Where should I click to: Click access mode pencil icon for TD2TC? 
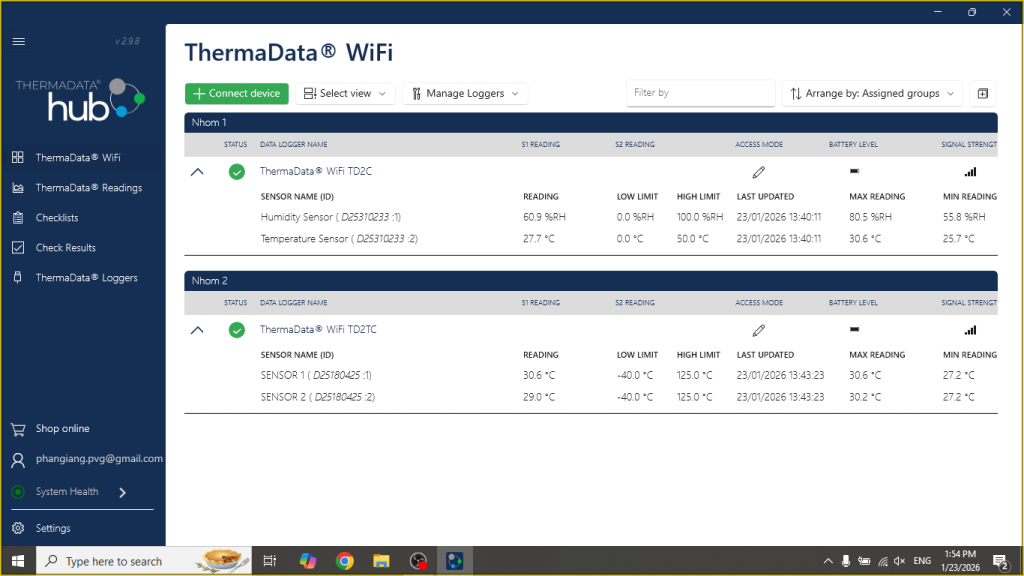(758, 330)
